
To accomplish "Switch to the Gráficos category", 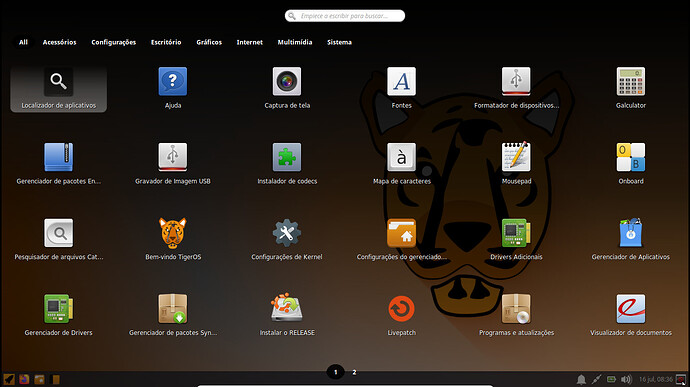I will coord(209,42).
